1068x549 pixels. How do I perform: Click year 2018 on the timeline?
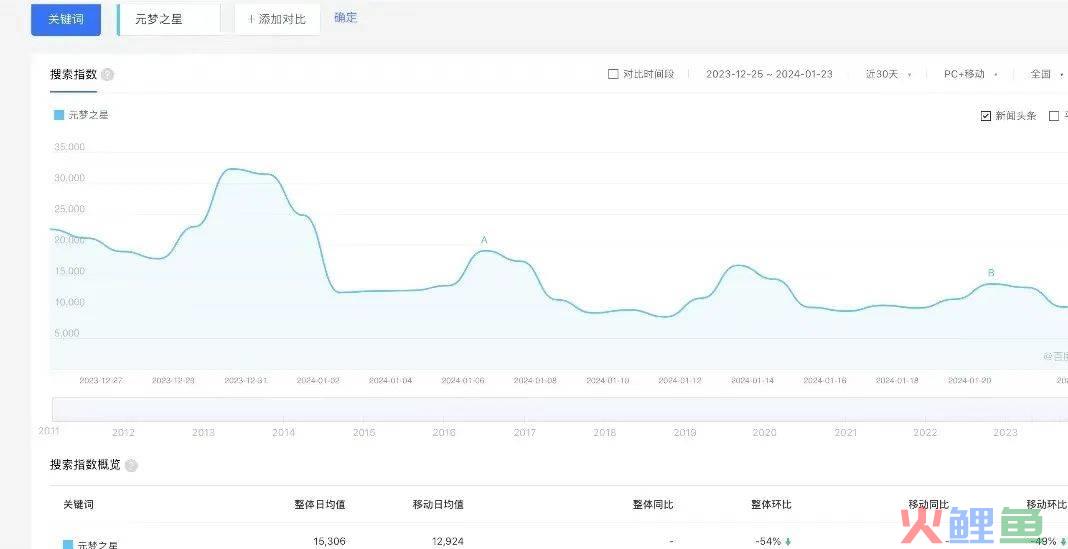605,433
